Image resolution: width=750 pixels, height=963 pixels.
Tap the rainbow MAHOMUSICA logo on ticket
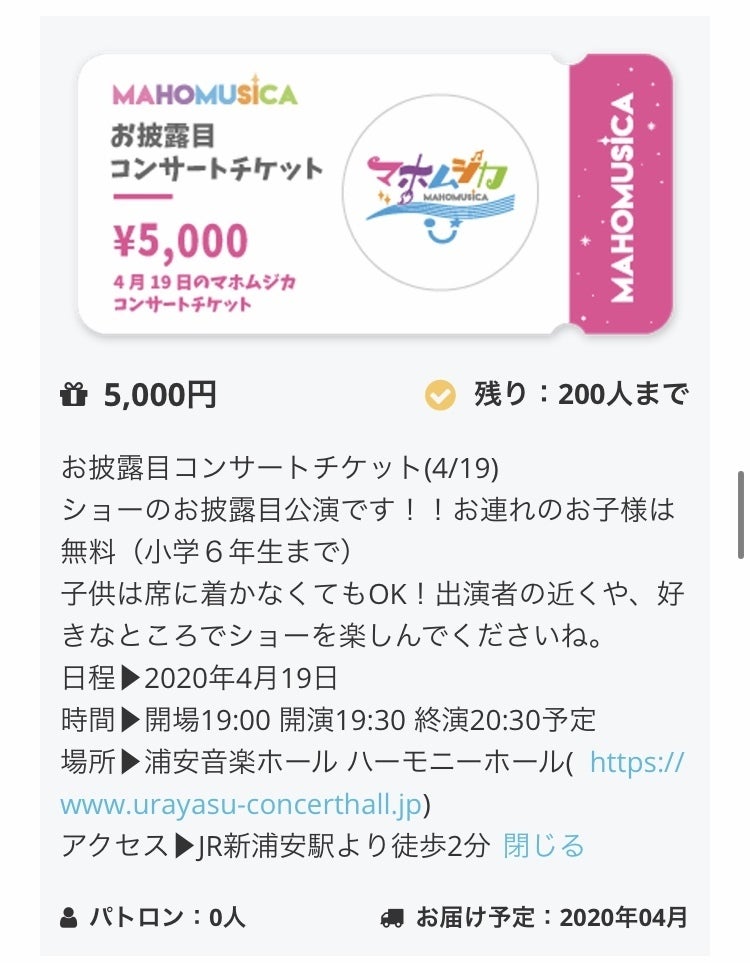point(205,93)
